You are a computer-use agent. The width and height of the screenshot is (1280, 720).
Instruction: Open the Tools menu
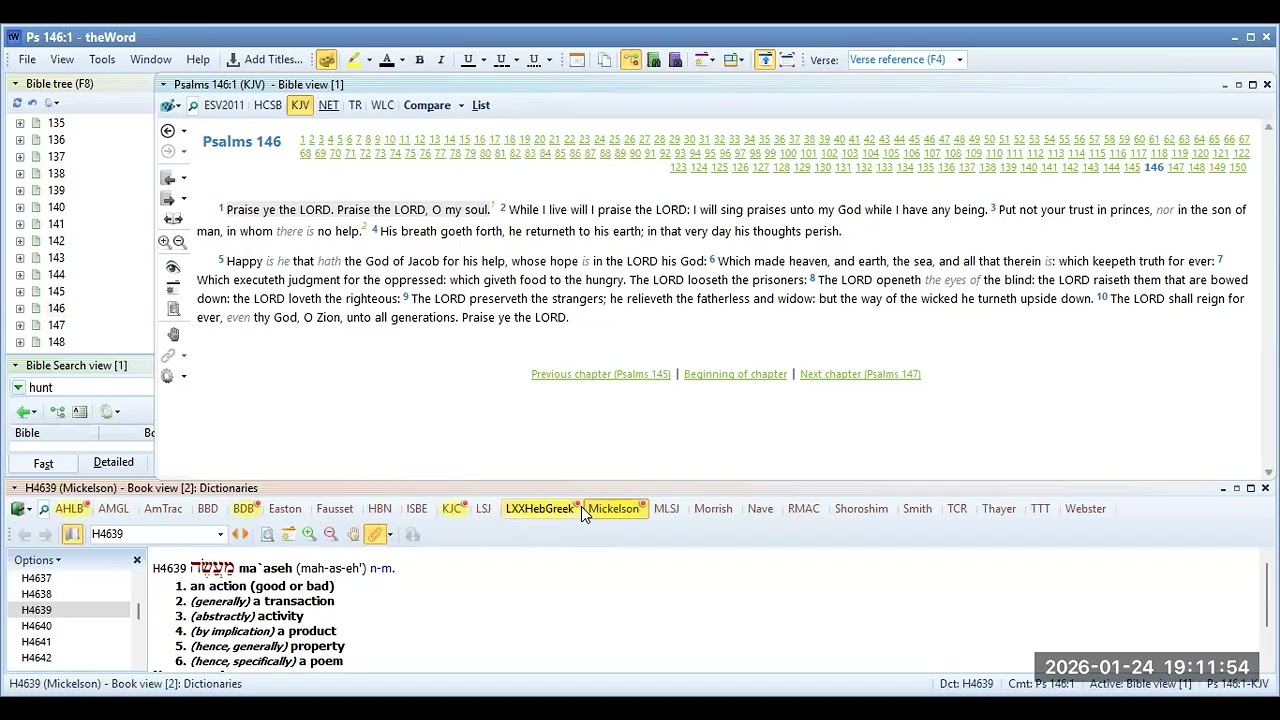102,60
